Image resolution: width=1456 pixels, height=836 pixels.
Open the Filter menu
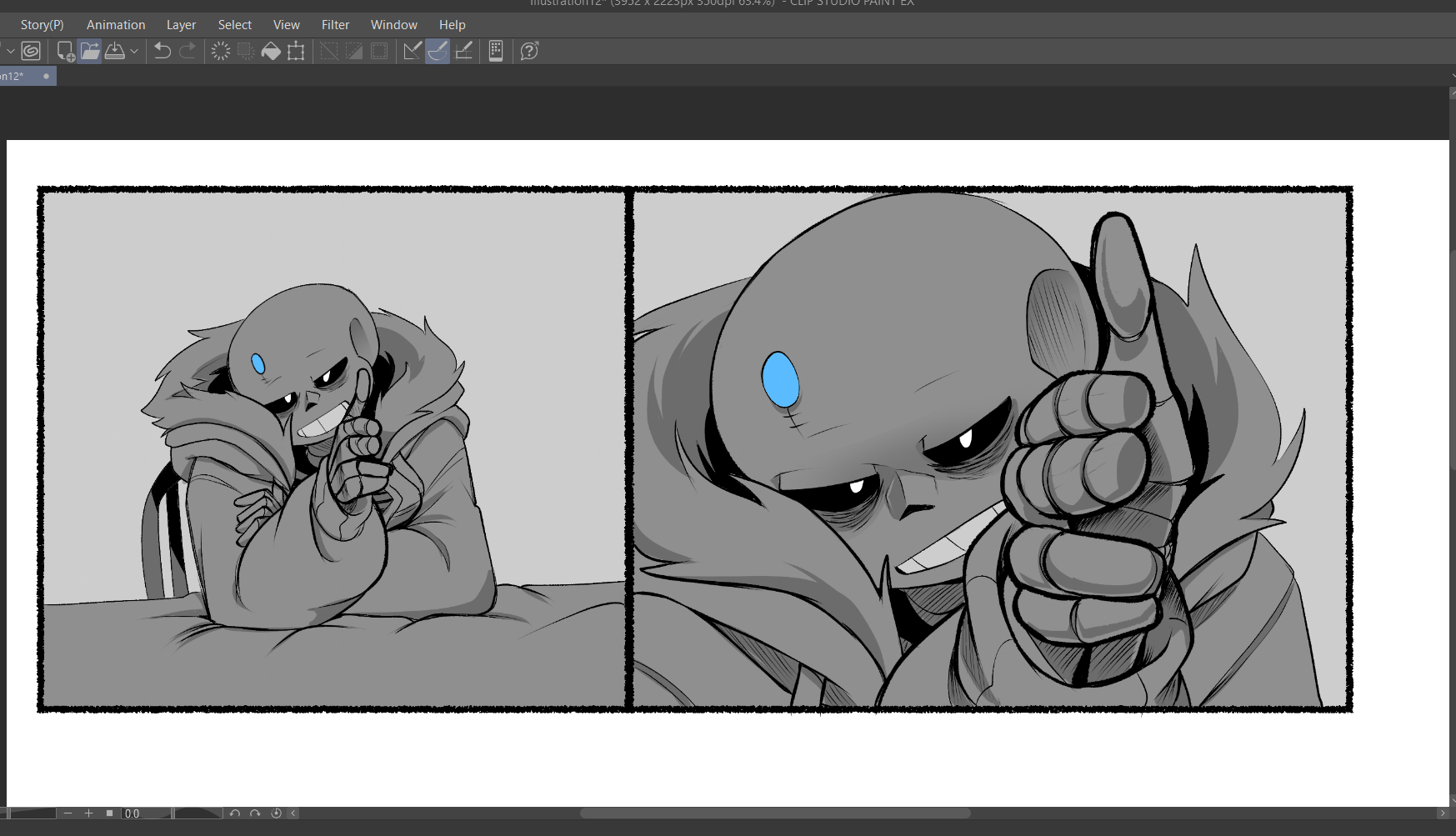pos(335,25)
